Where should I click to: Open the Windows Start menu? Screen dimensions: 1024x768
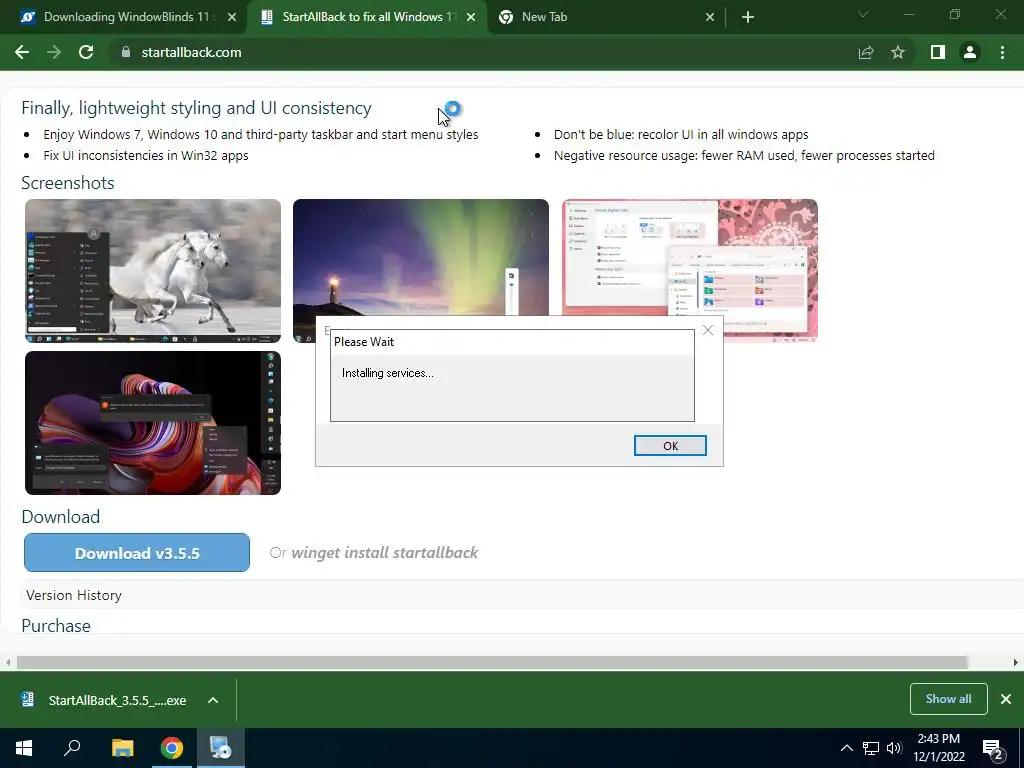pyautogui.click(x=24, y=748)
